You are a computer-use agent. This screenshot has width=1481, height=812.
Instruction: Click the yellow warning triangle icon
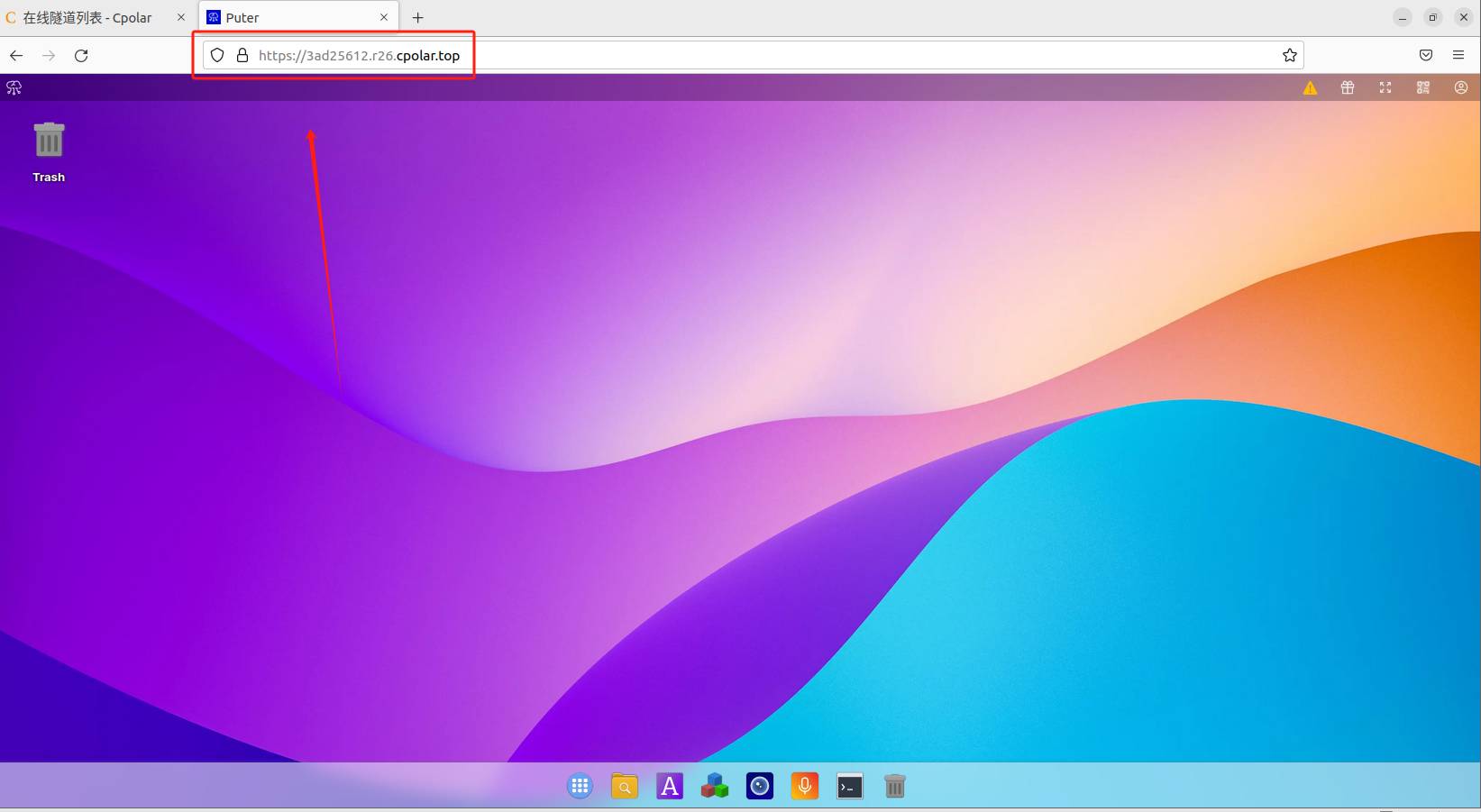[x=1310, y=87]
